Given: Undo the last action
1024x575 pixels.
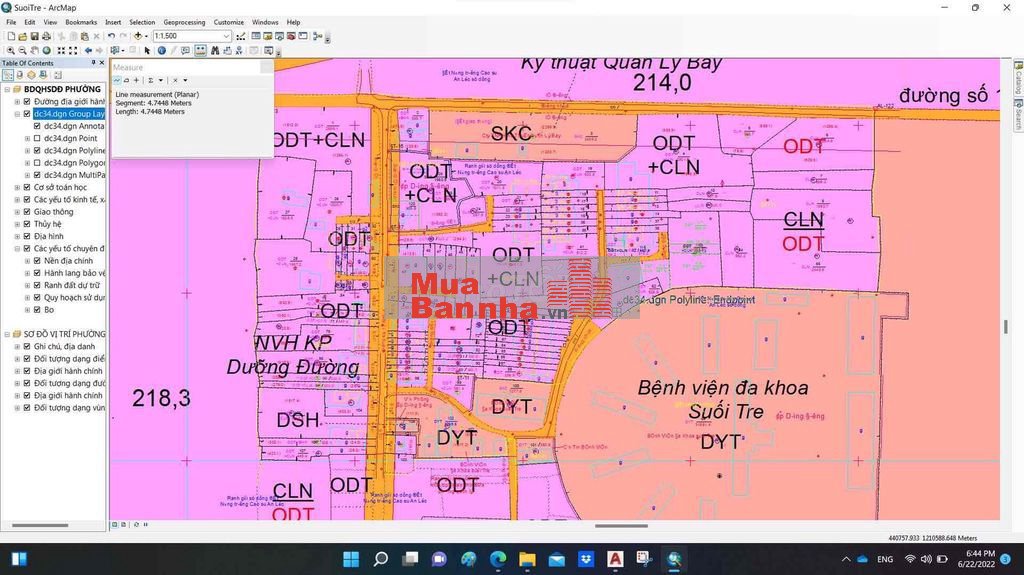Looking at the screenshot, I should (112, 36).
